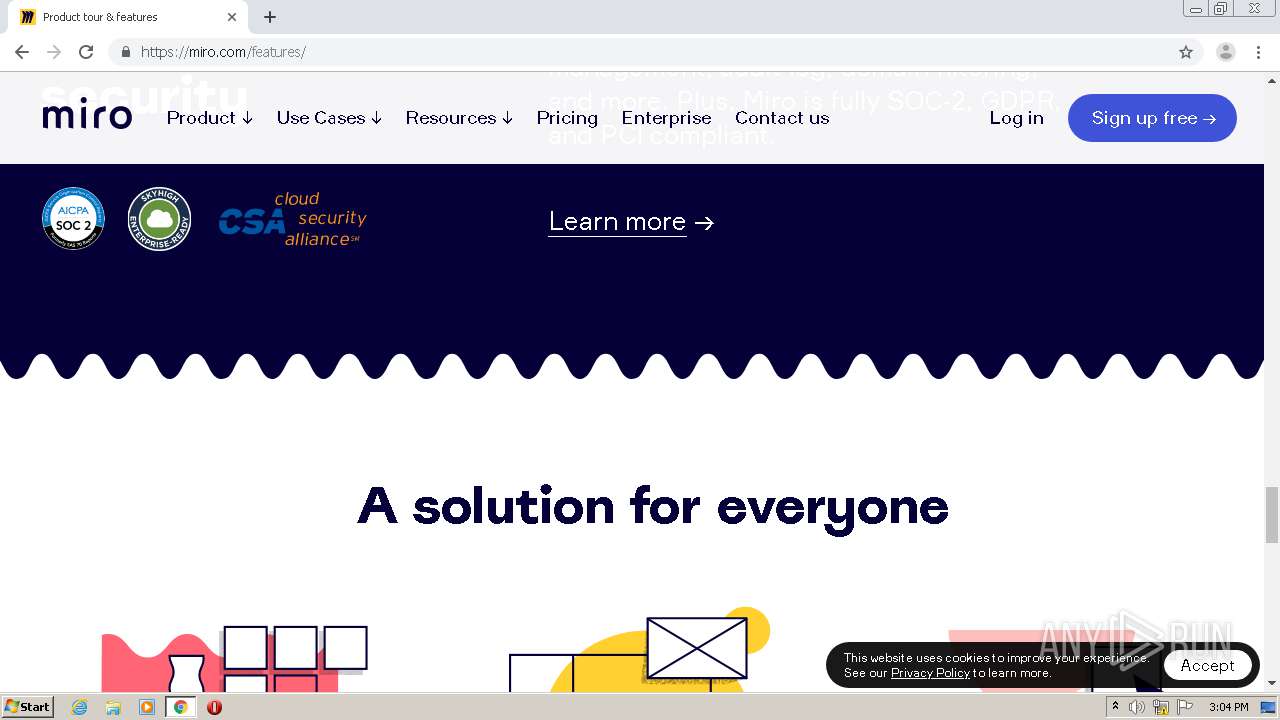Click the Show desktop button
Screen dimensions: 1280x720
(x=1269, y=707)
